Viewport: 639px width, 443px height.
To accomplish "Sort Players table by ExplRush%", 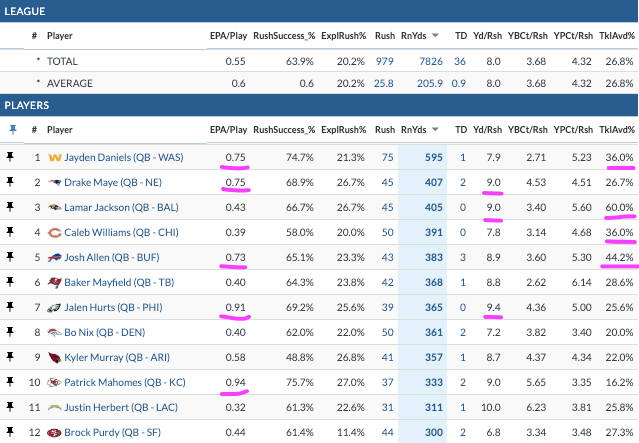I will point(344,130).
